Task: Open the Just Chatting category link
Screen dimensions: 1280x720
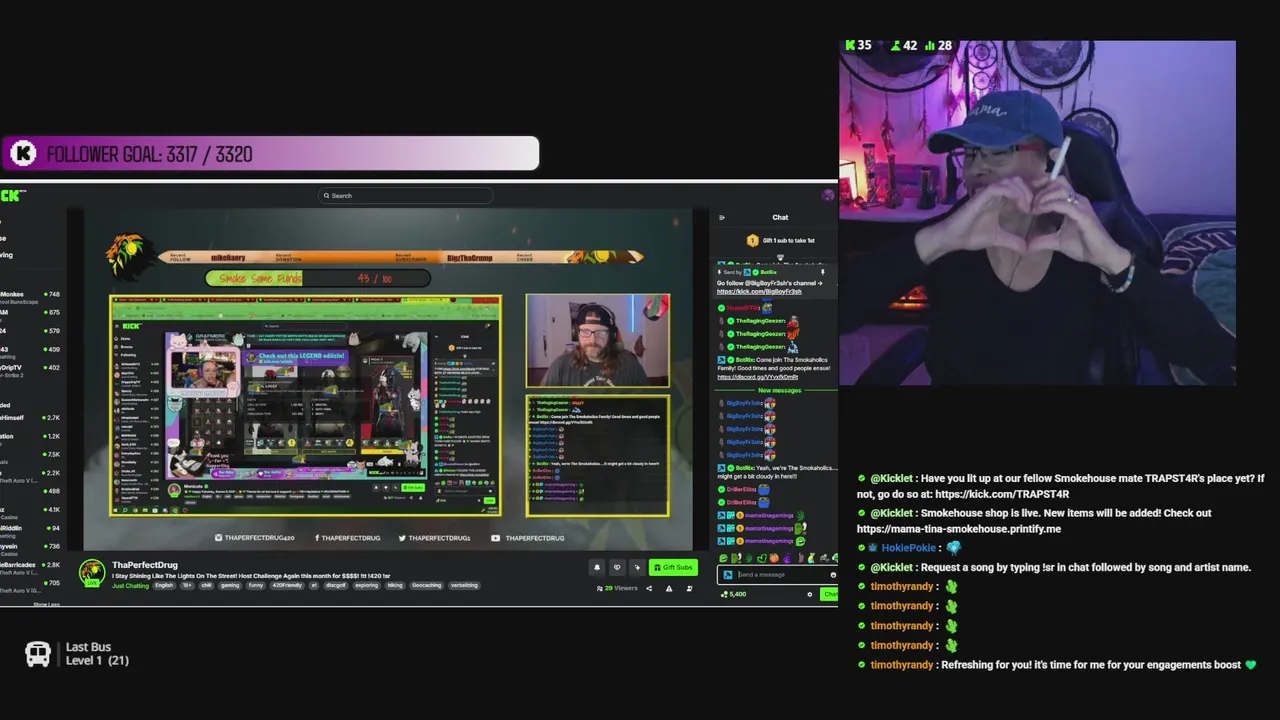Action: tap(130, 585)
